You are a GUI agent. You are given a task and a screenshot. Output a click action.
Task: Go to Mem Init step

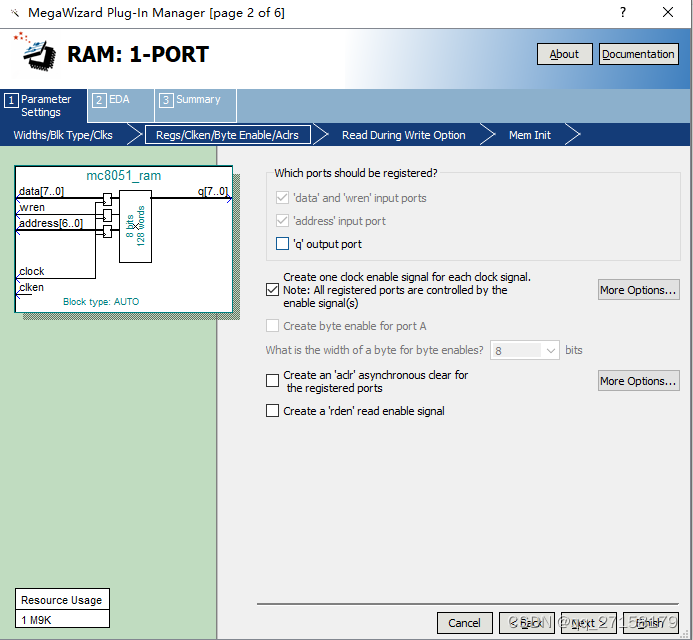click(x=529, y=135)
